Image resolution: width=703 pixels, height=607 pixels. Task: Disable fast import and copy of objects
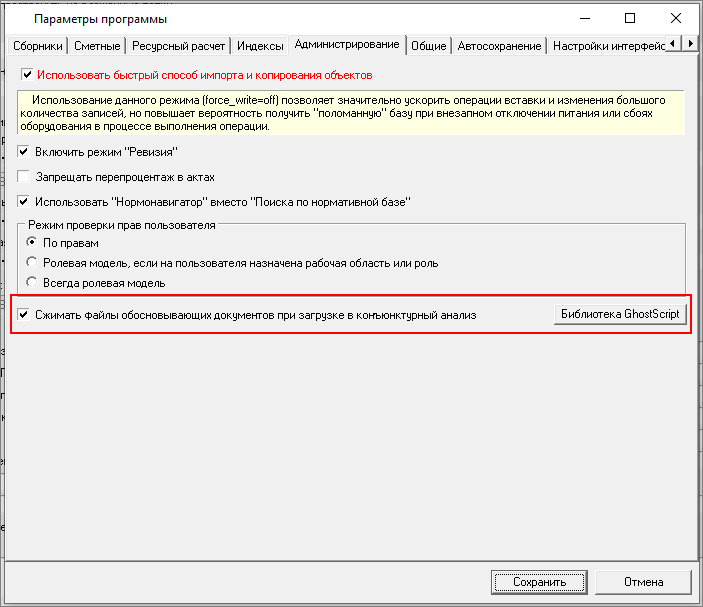(x=28, y=75)
